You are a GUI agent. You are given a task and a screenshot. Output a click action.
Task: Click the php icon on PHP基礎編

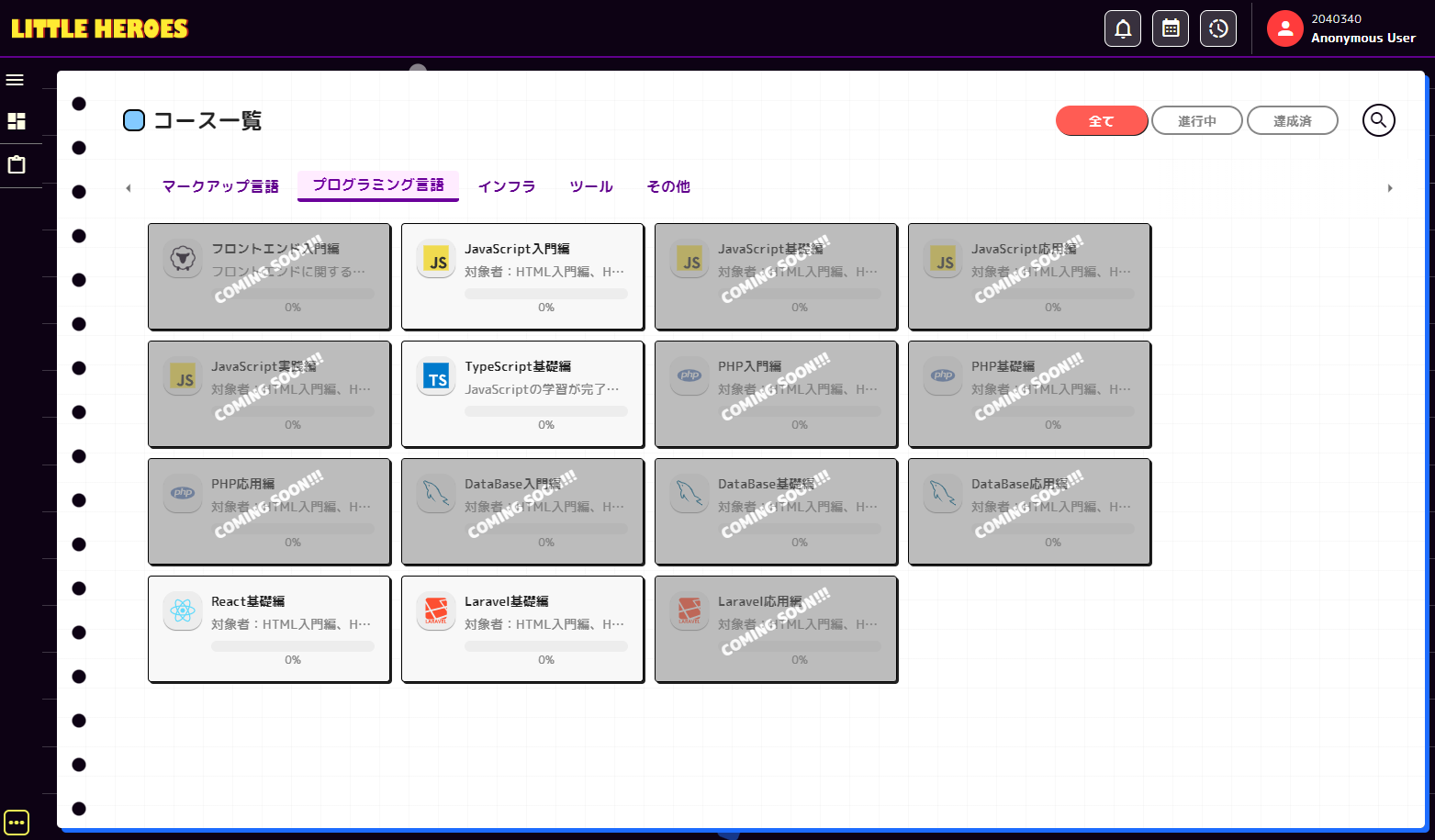click(943, 377)
